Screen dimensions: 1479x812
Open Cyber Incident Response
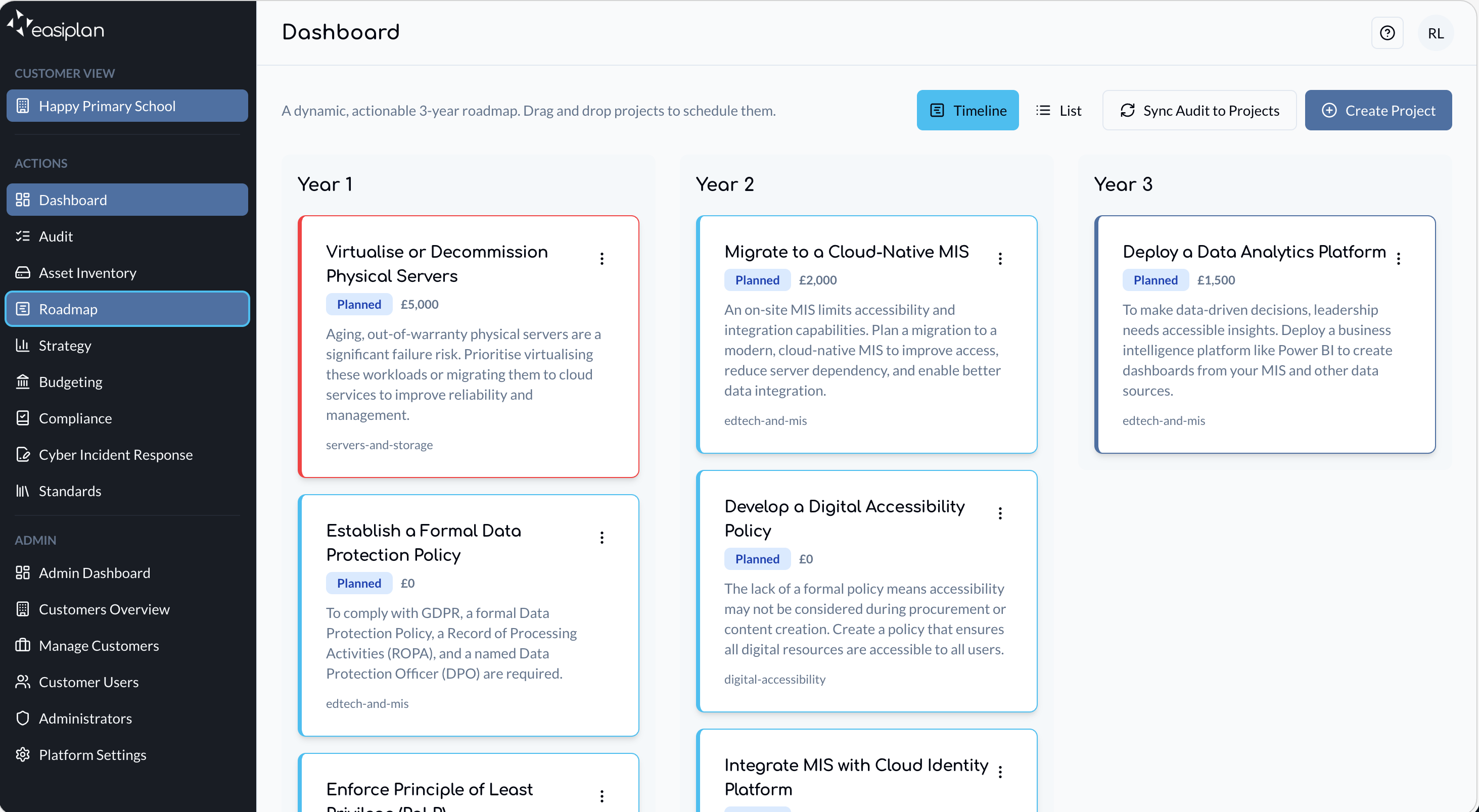(x=127, y=454)
